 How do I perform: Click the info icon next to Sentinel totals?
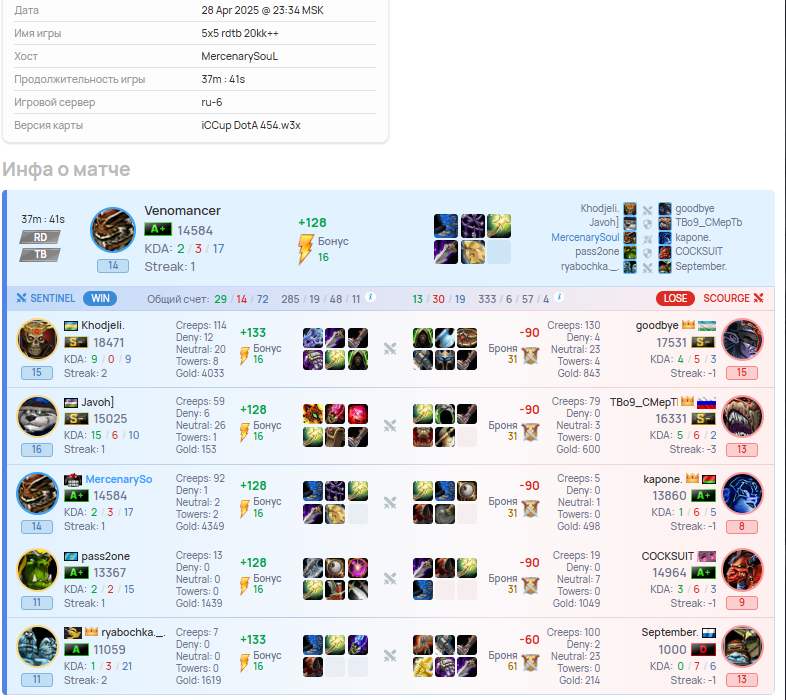370,297
